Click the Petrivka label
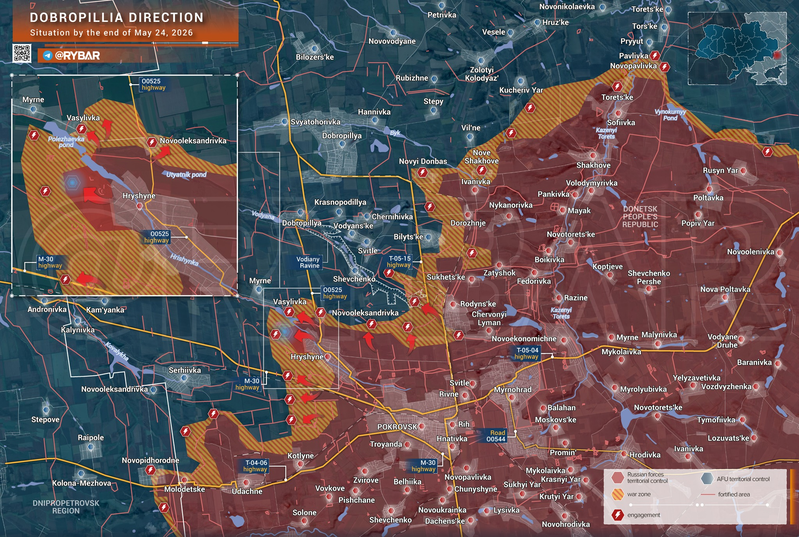This screenshot has width=799, height=537. pos(442,15)
